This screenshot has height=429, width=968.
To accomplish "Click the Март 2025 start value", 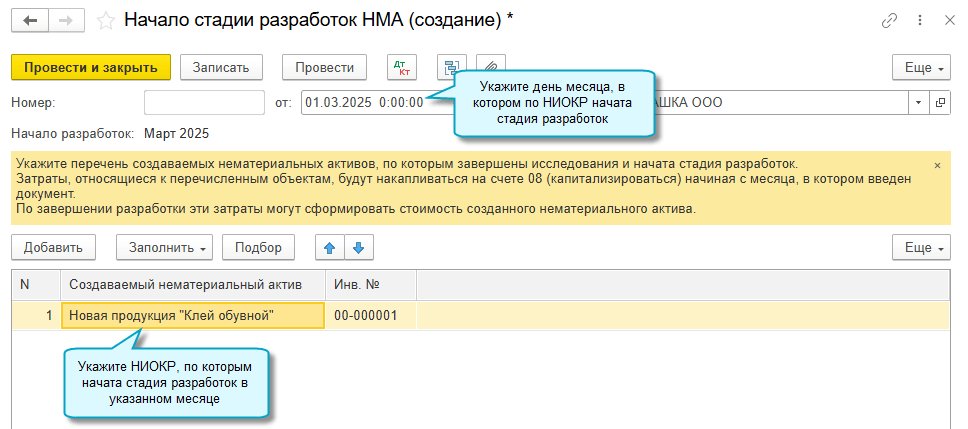I will click(177, 133).
